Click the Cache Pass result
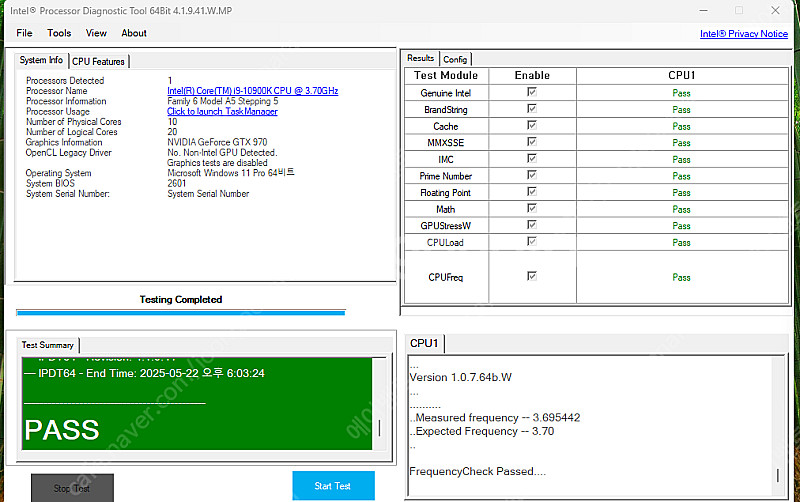The height and width of the screenshot is (502, 800). click(x=681, y=127)
